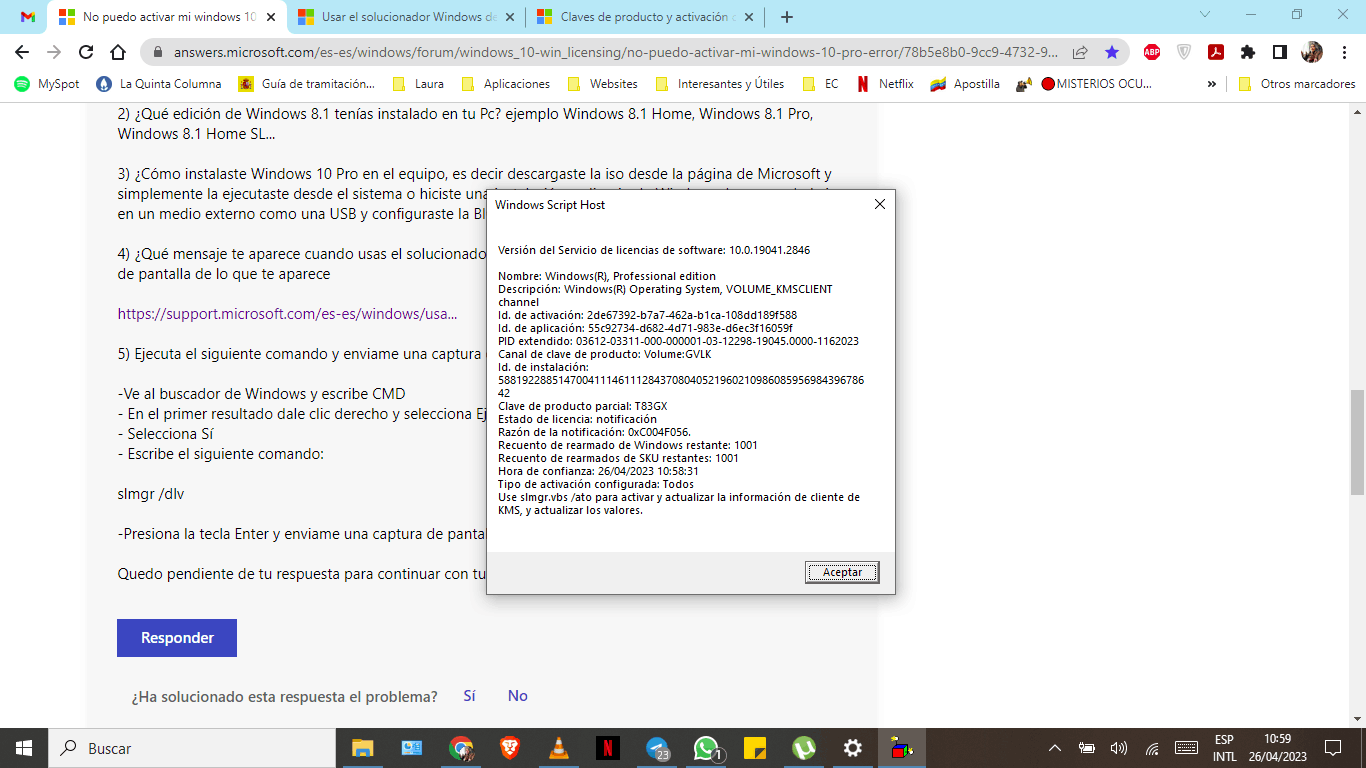Open uTorrent from the taskbar

[805, 748]
